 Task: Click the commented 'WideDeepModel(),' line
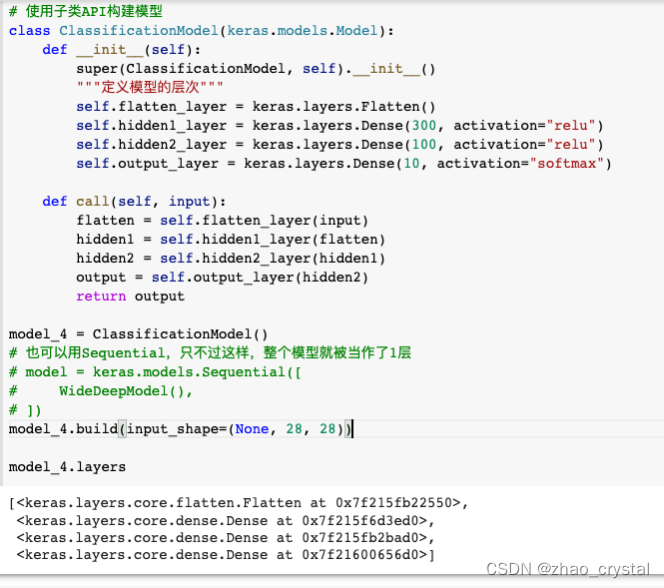click(101, 391)
